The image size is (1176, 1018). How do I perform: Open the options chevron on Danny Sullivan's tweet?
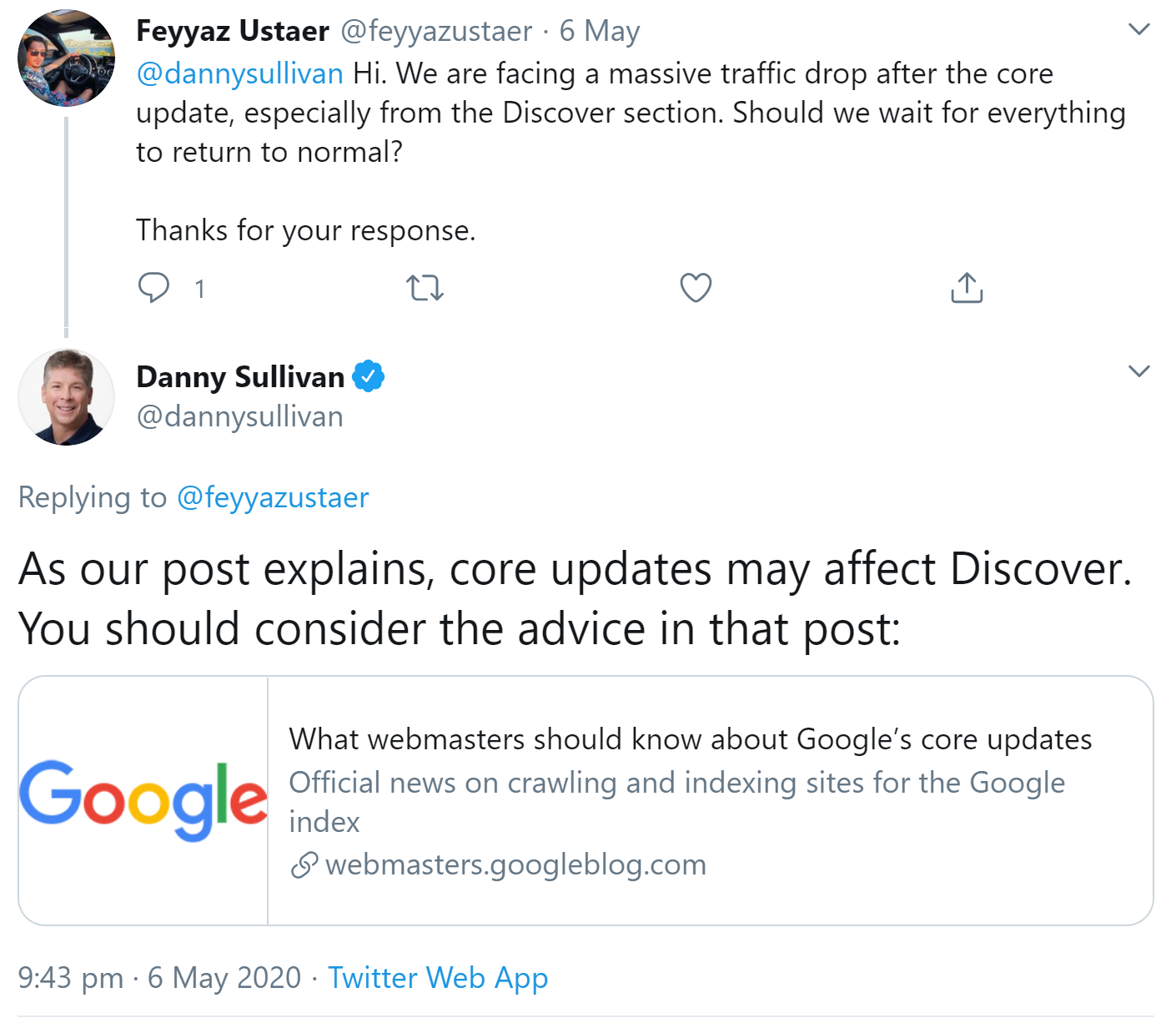pyautogui.click(x=1138, y=370)
